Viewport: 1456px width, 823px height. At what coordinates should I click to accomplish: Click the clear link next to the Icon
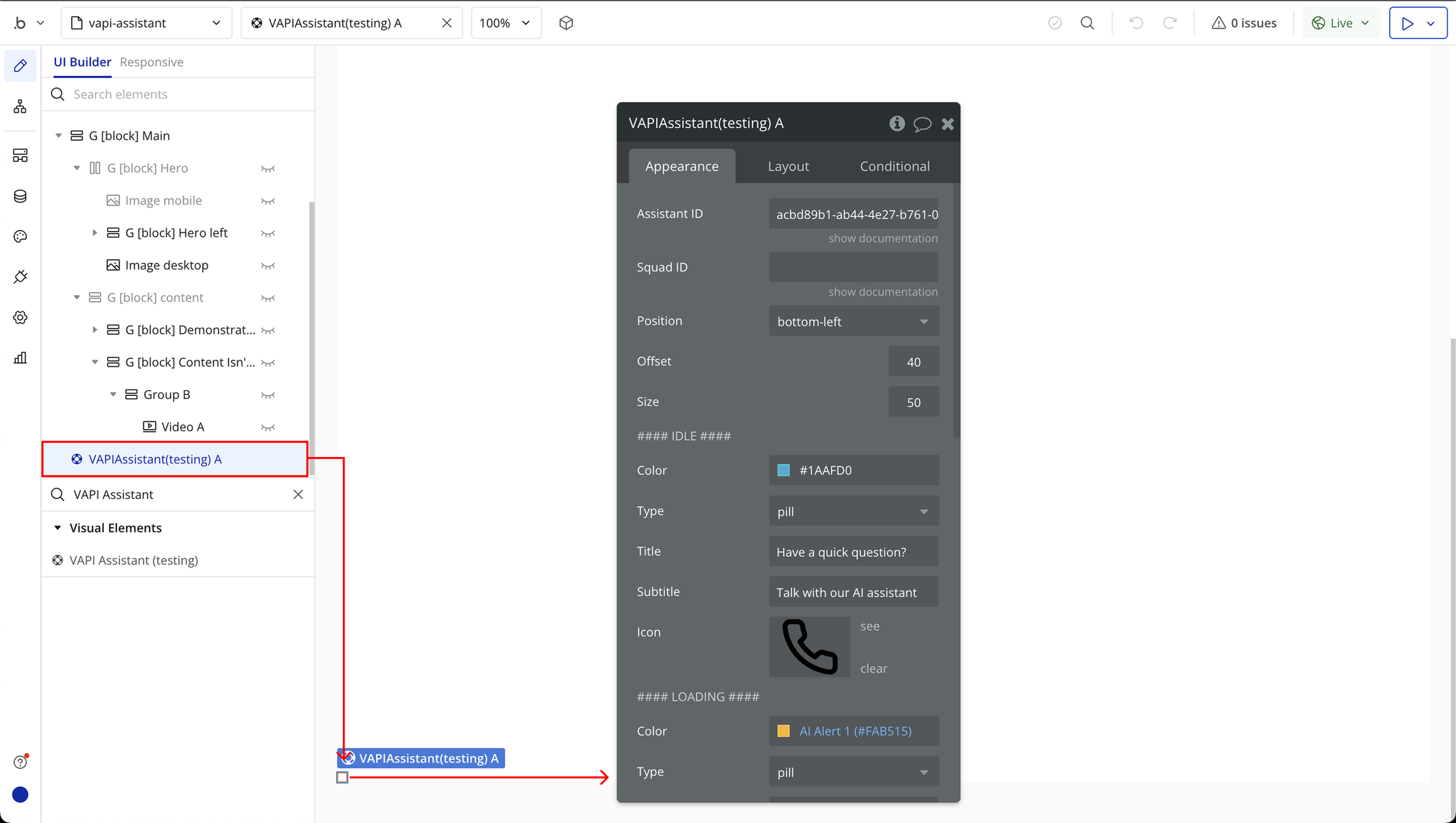pyautogui.click(x=873, y=669)
